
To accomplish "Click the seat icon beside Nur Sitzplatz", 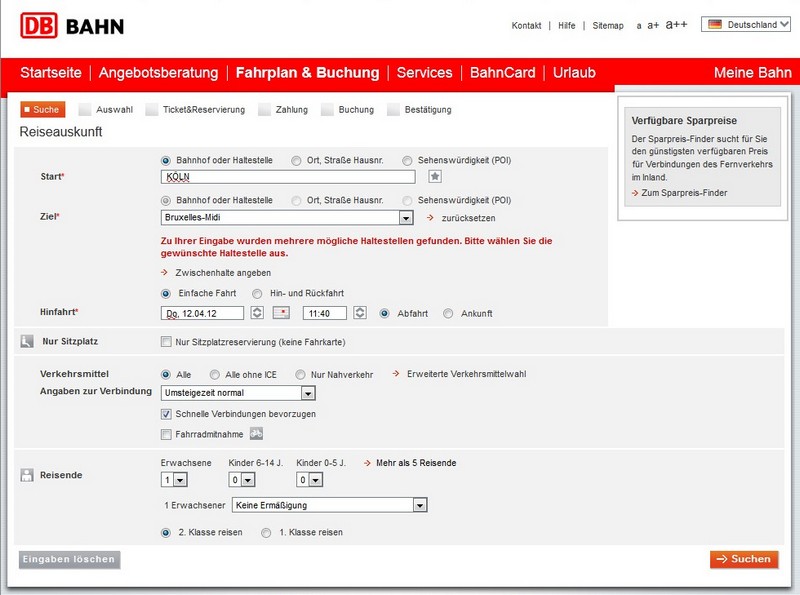I will coord(27,341).
